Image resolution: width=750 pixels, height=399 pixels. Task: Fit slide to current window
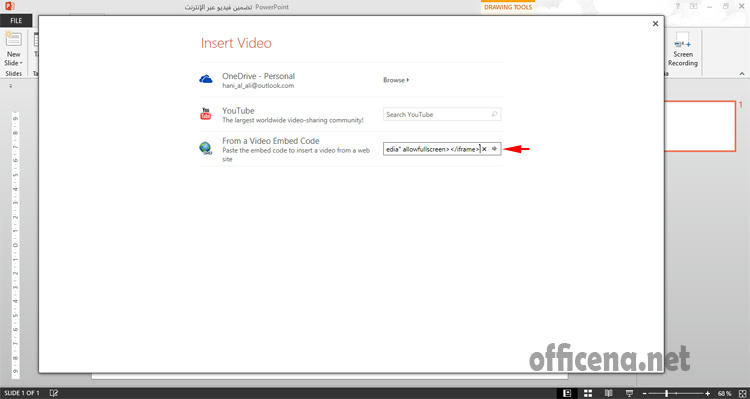(742, 393)
